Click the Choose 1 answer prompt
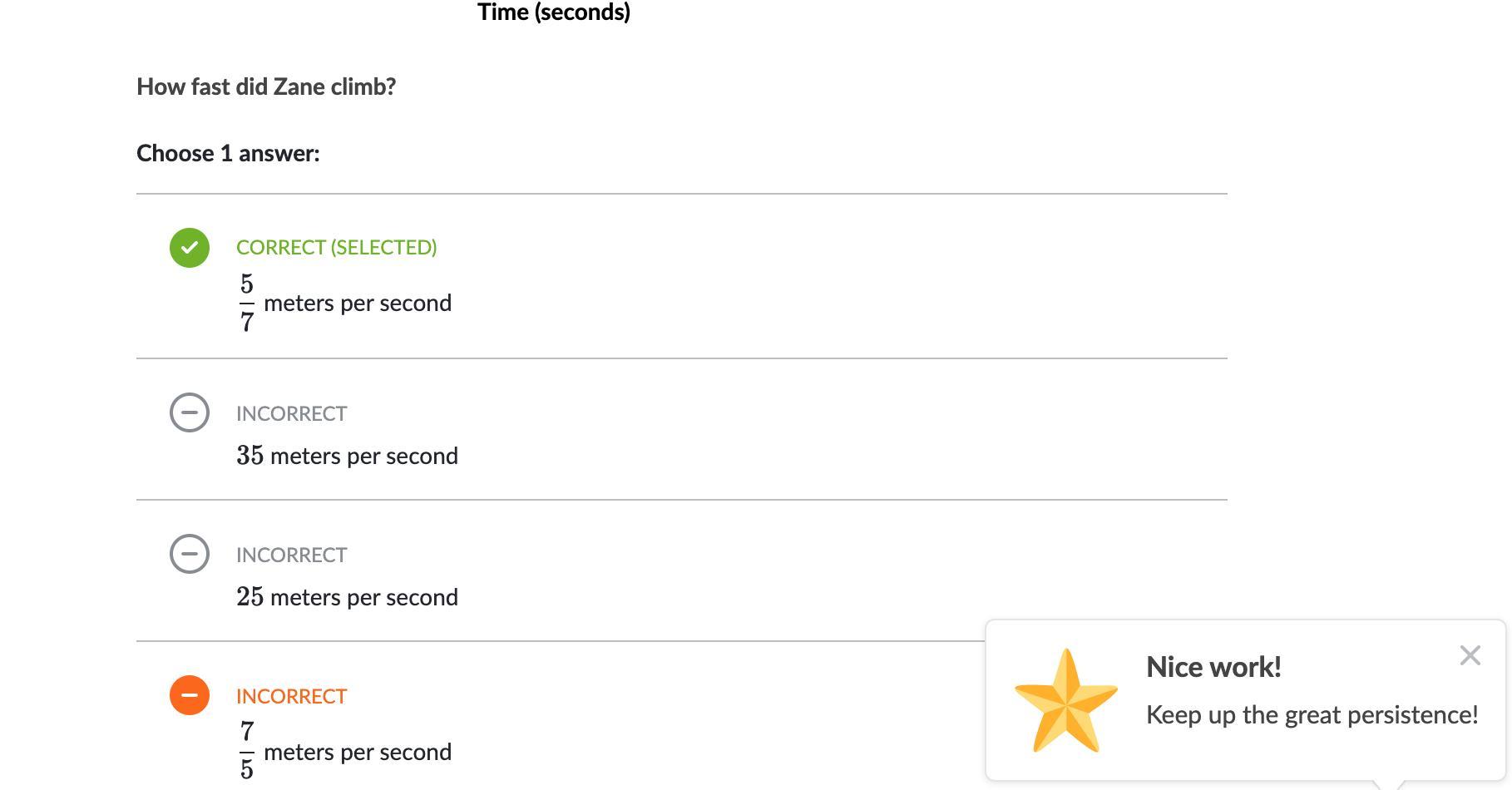 click(x=228, y=153)
